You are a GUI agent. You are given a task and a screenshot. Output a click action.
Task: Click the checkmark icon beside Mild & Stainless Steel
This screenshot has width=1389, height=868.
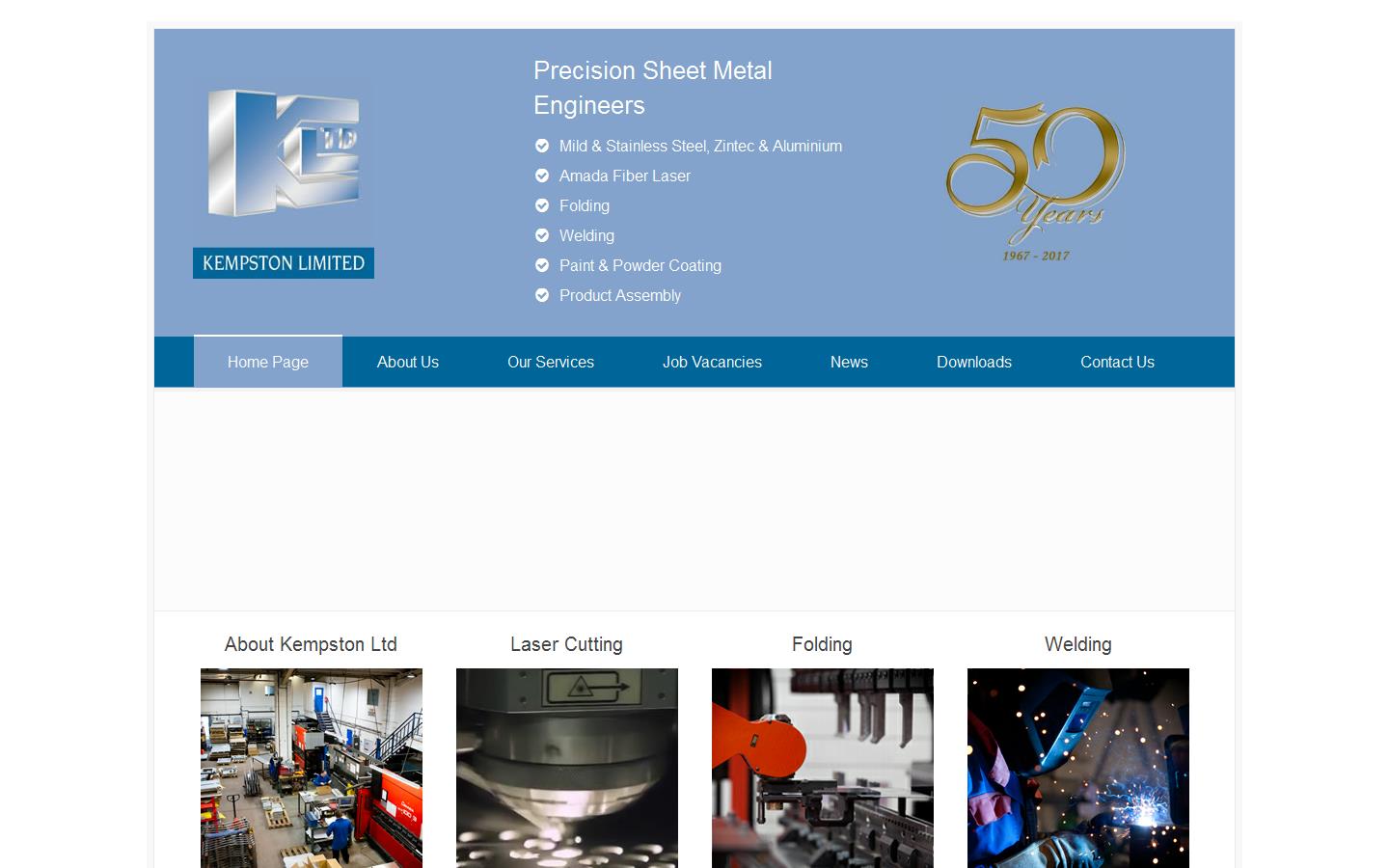(x=542, y=146)
